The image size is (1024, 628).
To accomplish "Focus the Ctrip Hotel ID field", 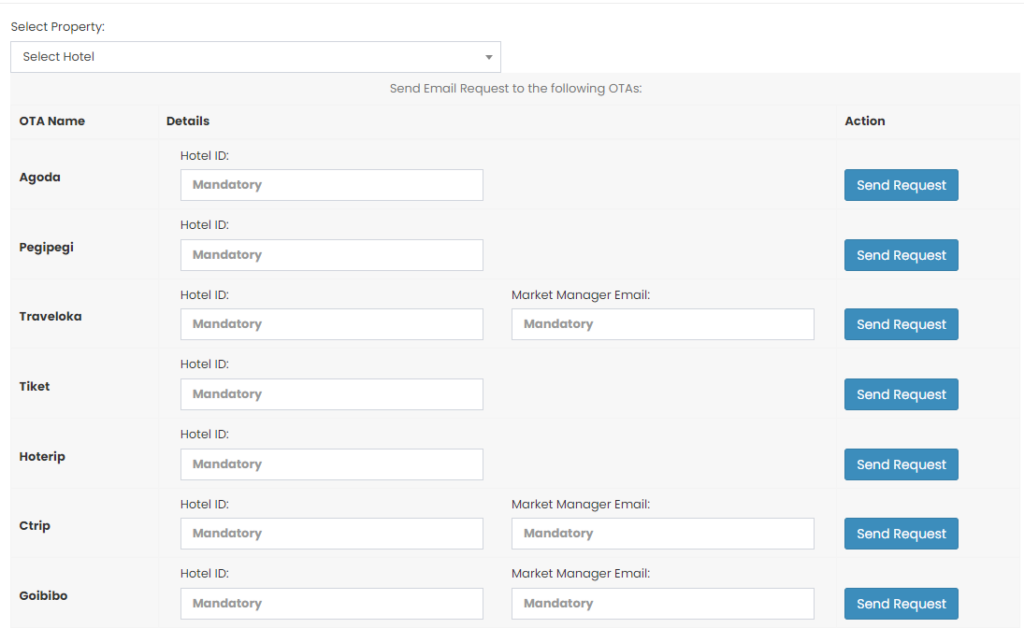I will pyautogui.click(x=332, y=534).
